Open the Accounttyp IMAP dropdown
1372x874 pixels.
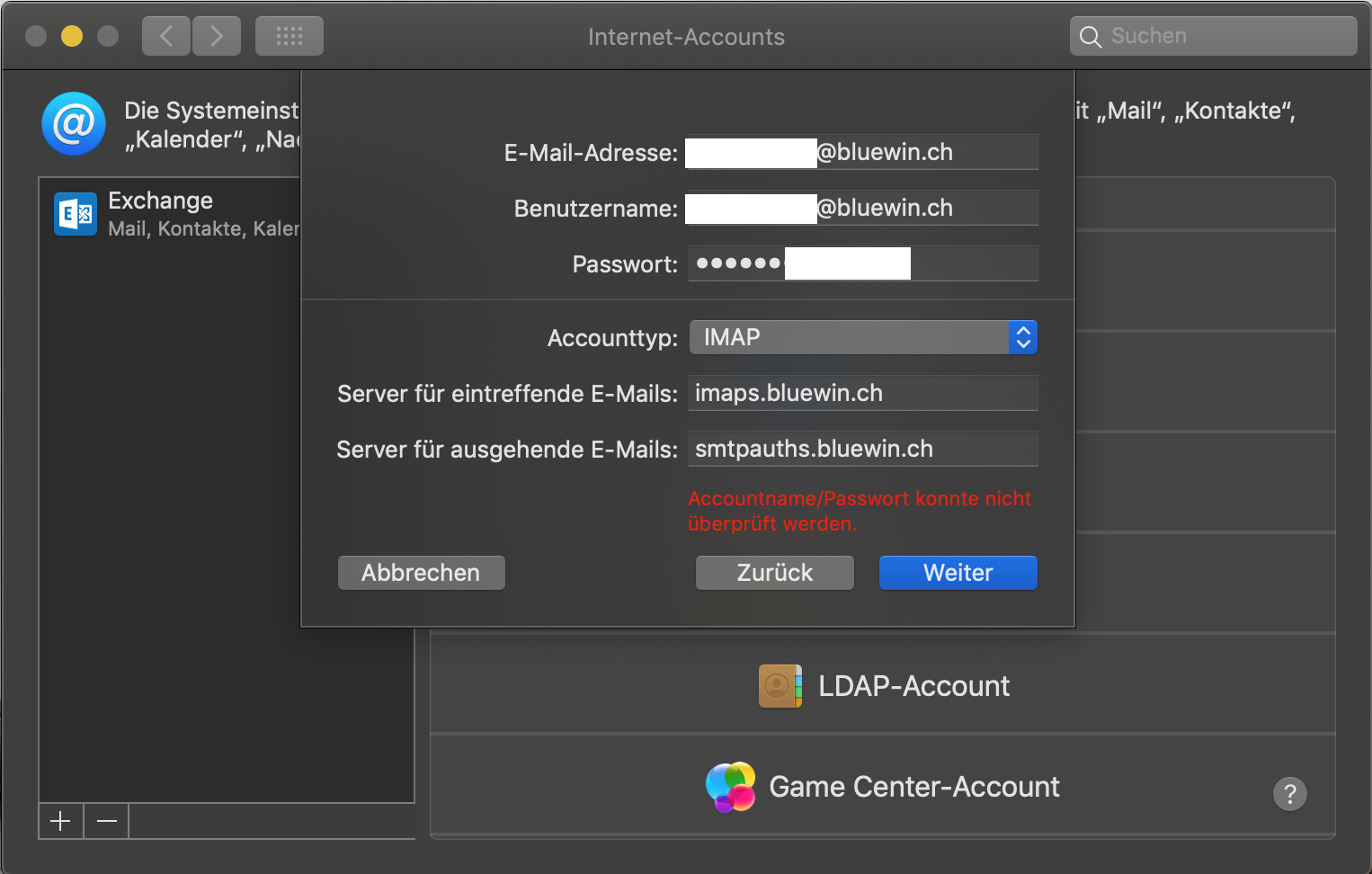coord(863,337)
